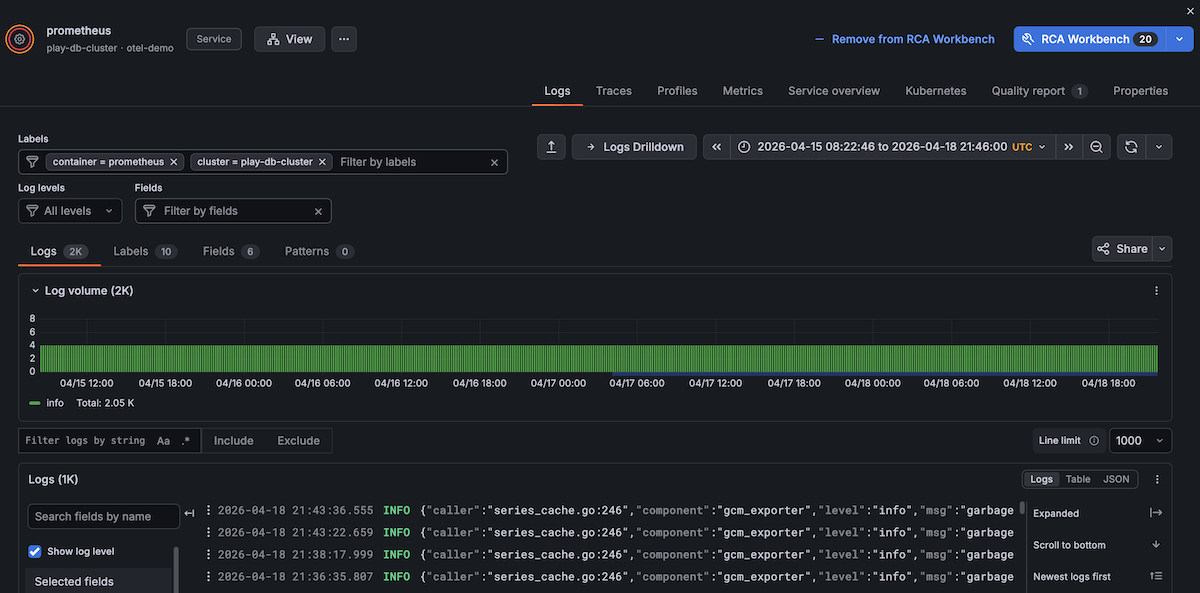Image resolution: width=1200 pixels, height=593 pixels.
Task: Click the Exclude button
Action: pyautogui.click(x=299, y=441)
